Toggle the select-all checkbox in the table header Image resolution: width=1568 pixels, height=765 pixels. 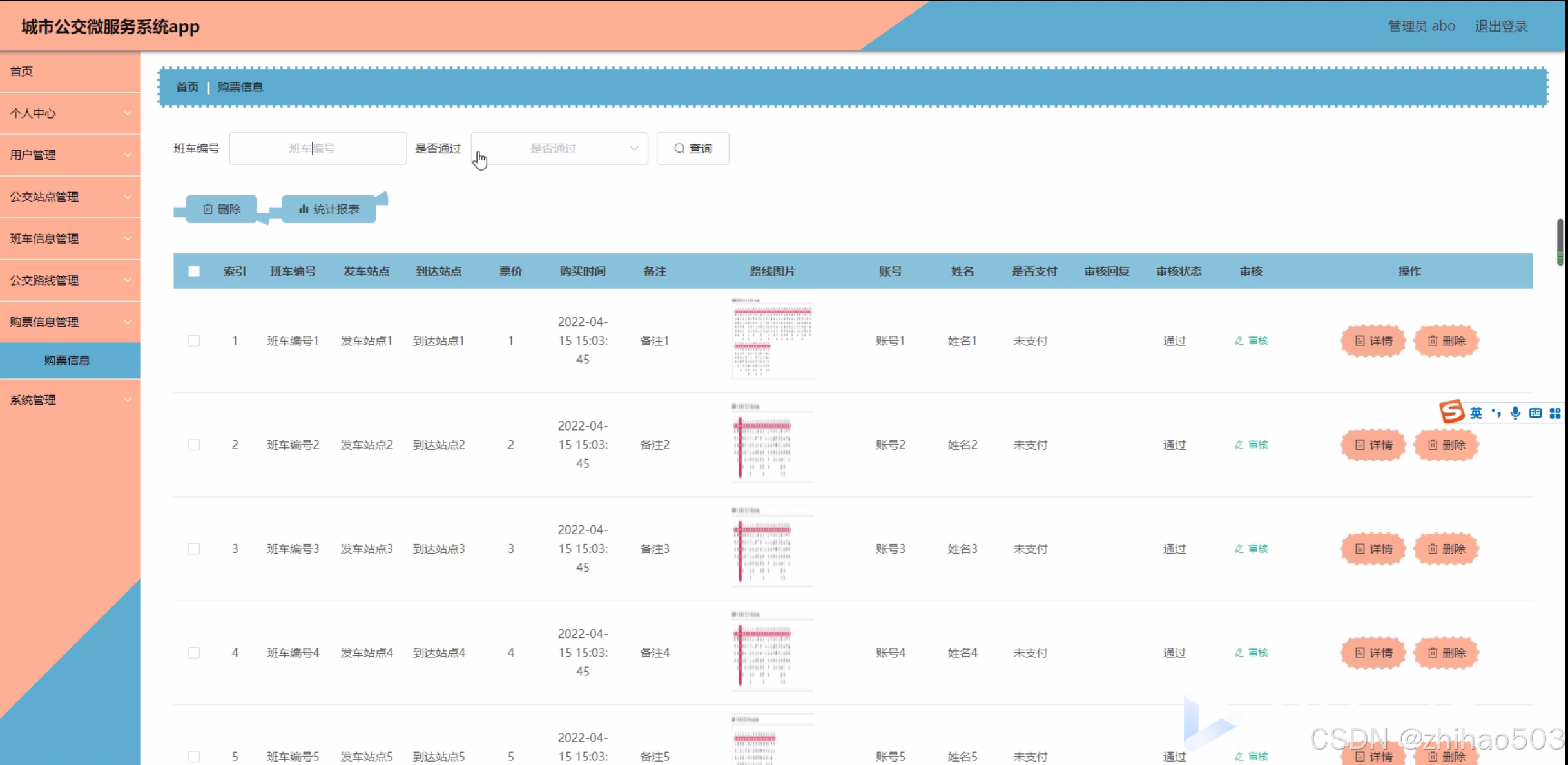pyautogui.click(x=194, y=271)
